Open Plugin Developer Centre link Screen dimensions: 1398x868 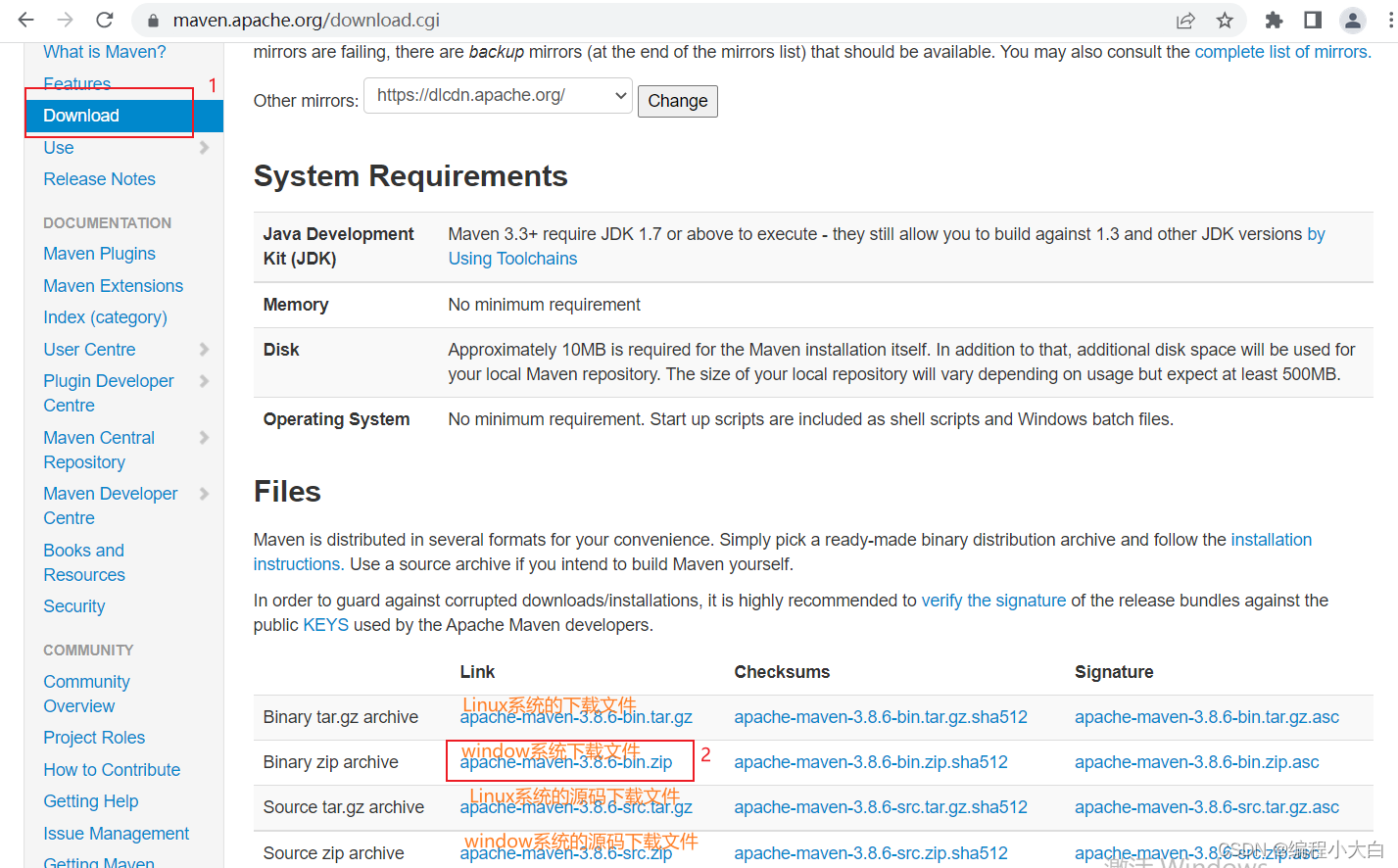click(109, 393)
